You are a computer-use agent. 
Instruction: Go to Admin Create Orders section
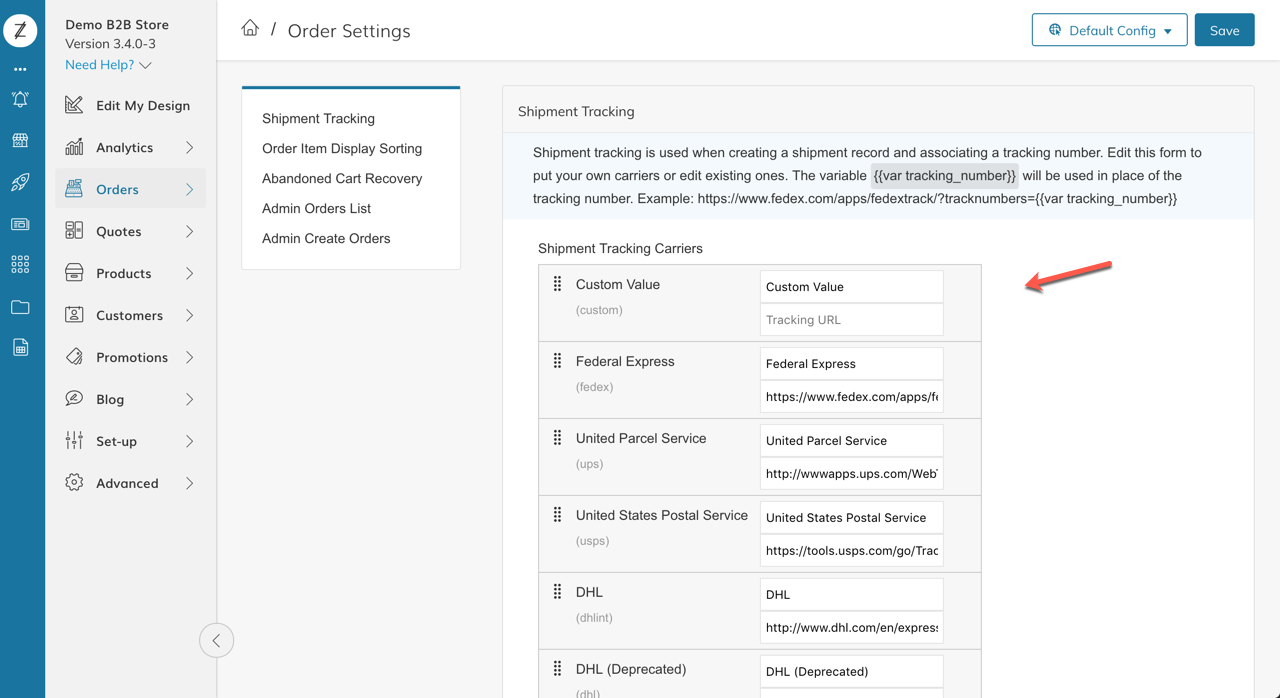[326, 238]
